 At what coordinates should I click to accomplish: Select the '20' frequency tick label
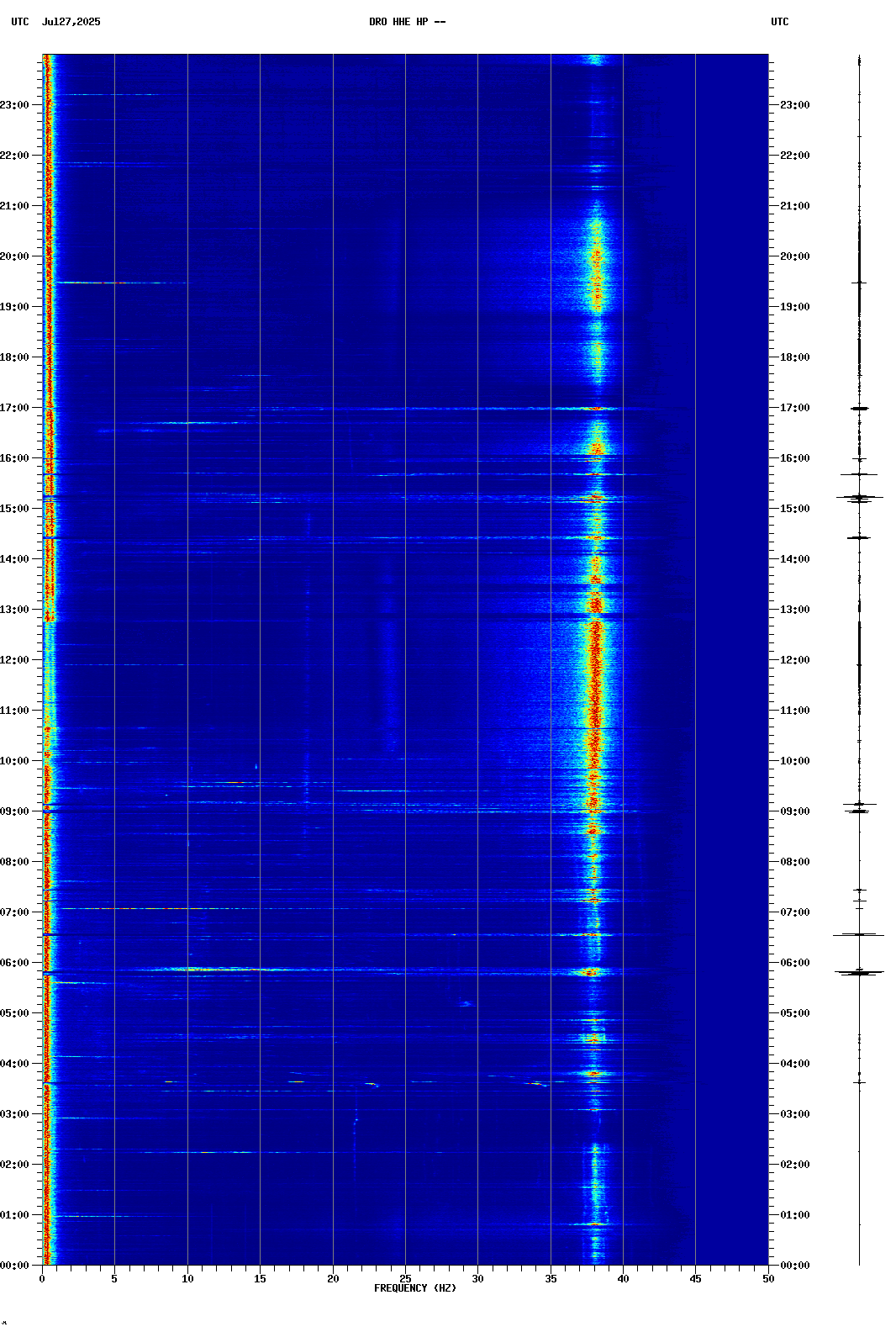[333, 1279]
